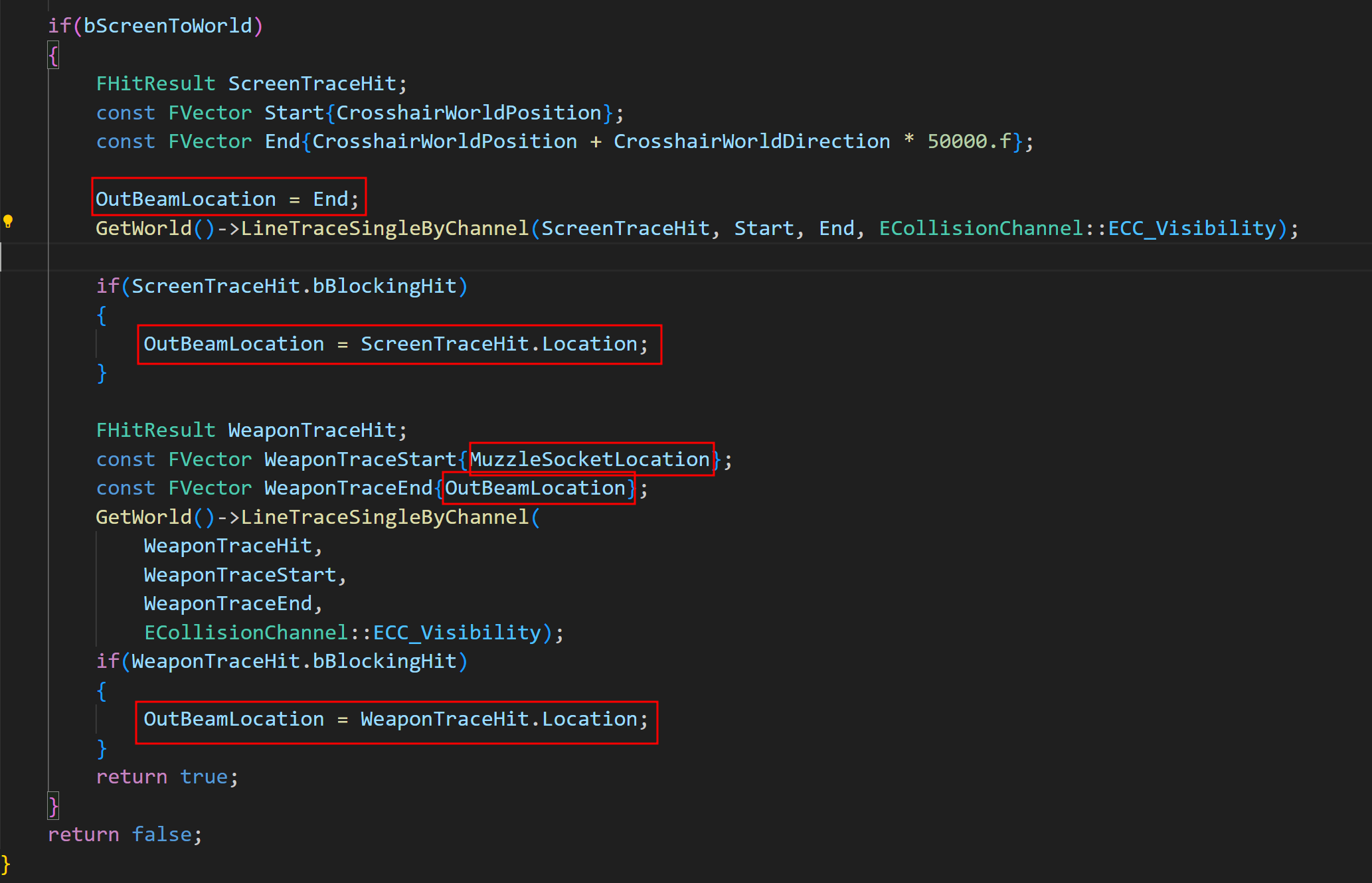The image size is (1372, 883).
Task: Click the 'FHitResult ScreenTraceHit;' declaration
Action: click(251, 84)
